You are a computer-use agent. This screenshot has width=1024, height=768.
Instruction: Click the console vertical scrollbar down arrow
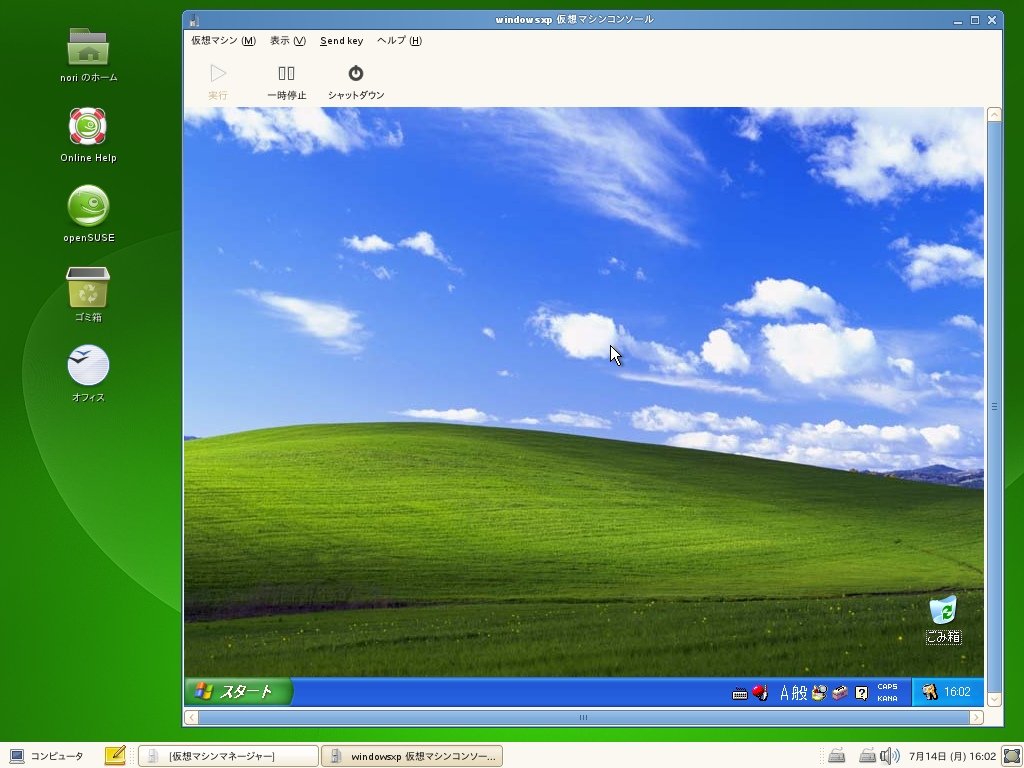coord(994,699)
